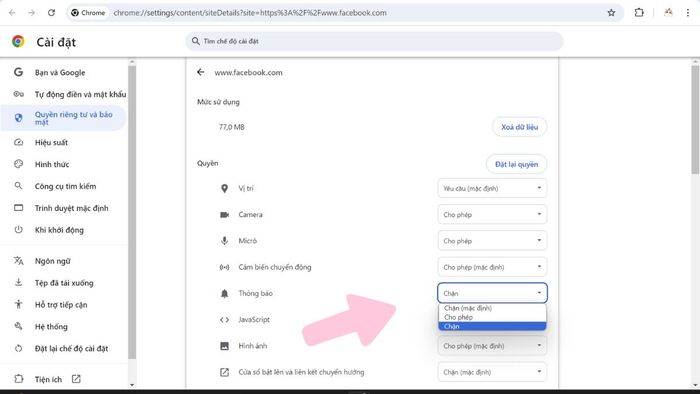Click the browser forward arrow

tap(31, 12)
